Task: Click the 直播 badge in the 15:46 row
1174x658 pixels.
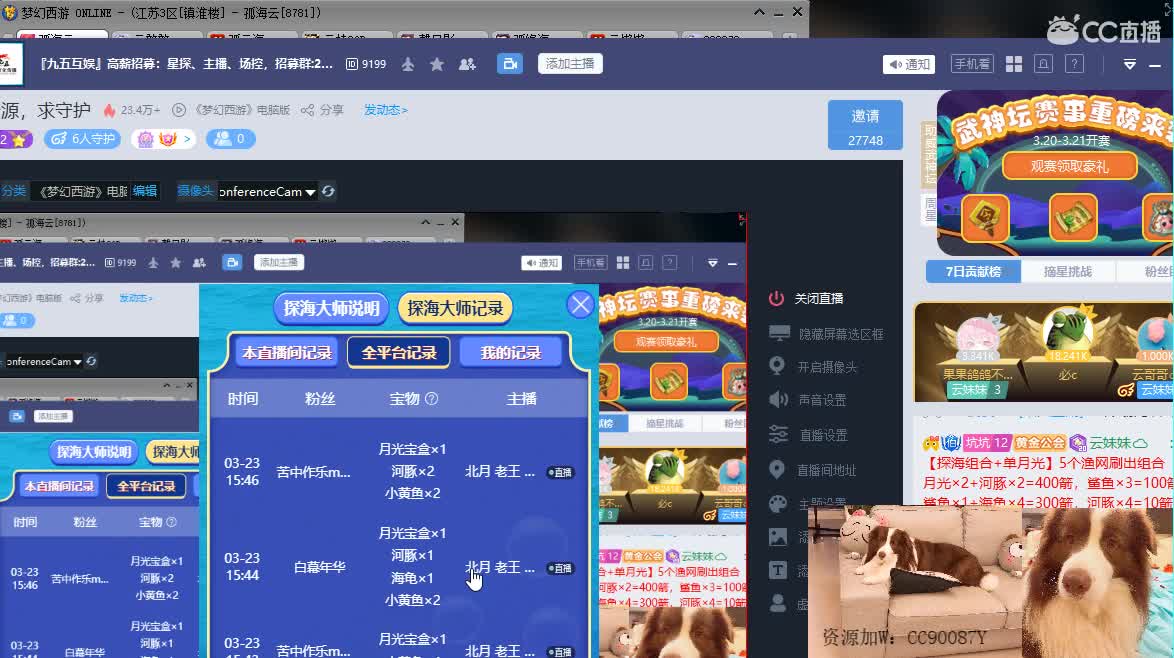Action: click(561, 472)
